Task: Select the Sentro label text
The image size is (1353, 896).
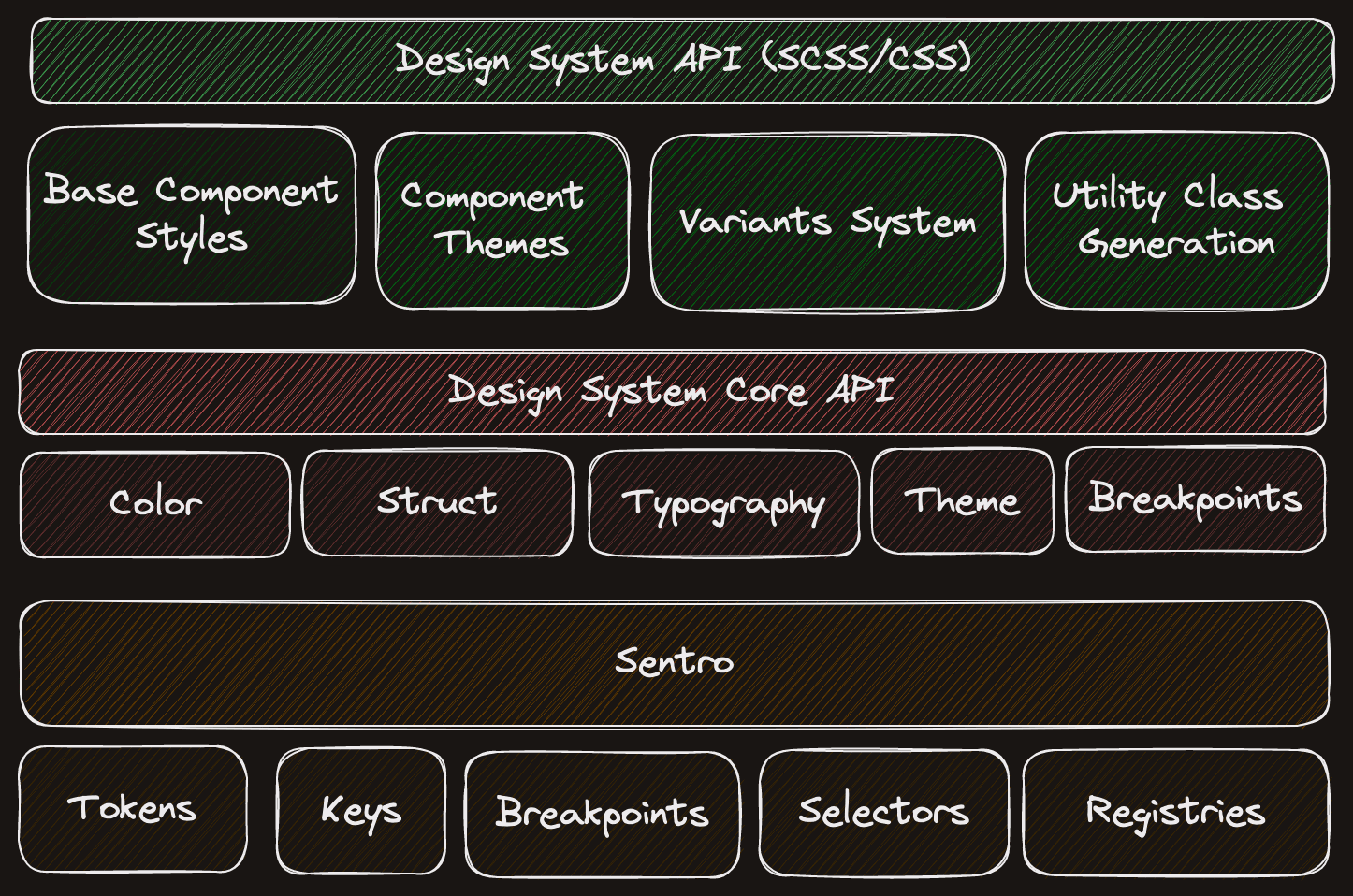Action: pyautogui.click(x=674, y=662)
